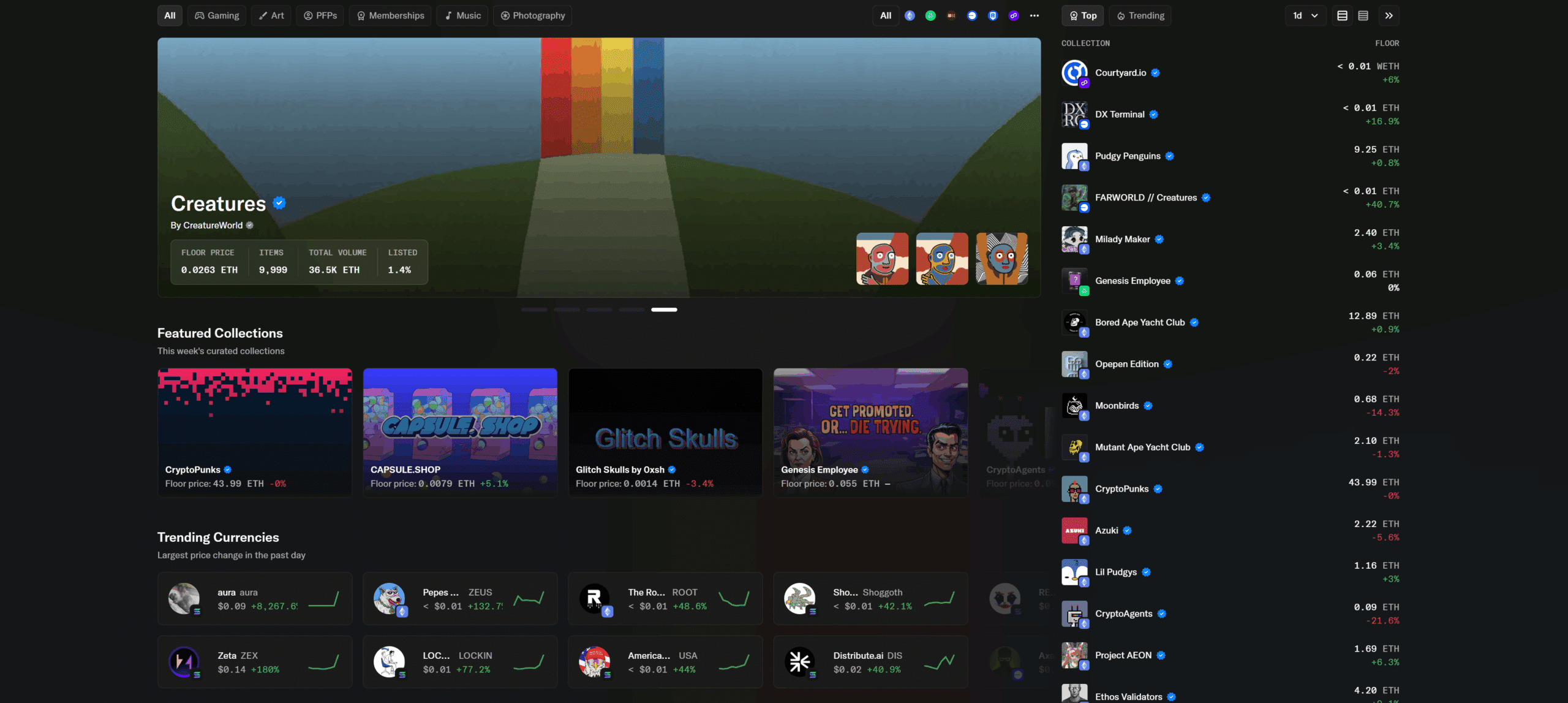Click the COLLECTION column header
Image resolution: width=1568 pixels, height=703 pixels.
coord(1085,44)
